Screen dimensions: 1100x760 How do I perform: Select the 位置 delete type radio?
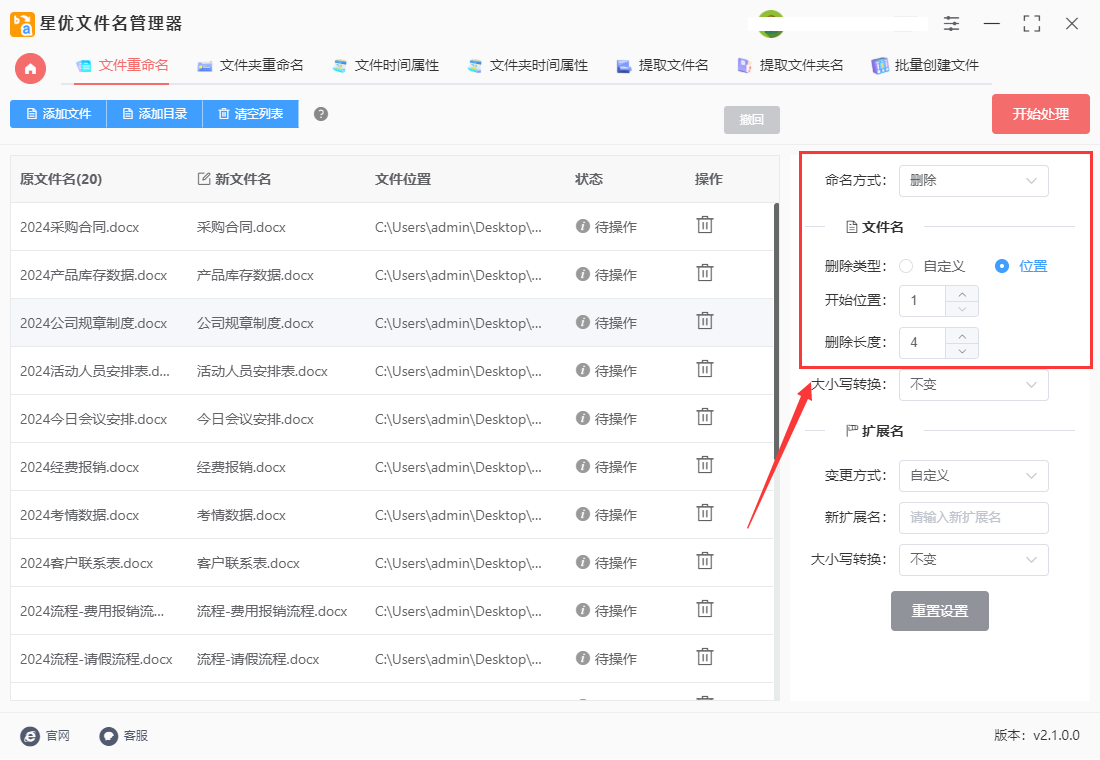(1002, 266)
